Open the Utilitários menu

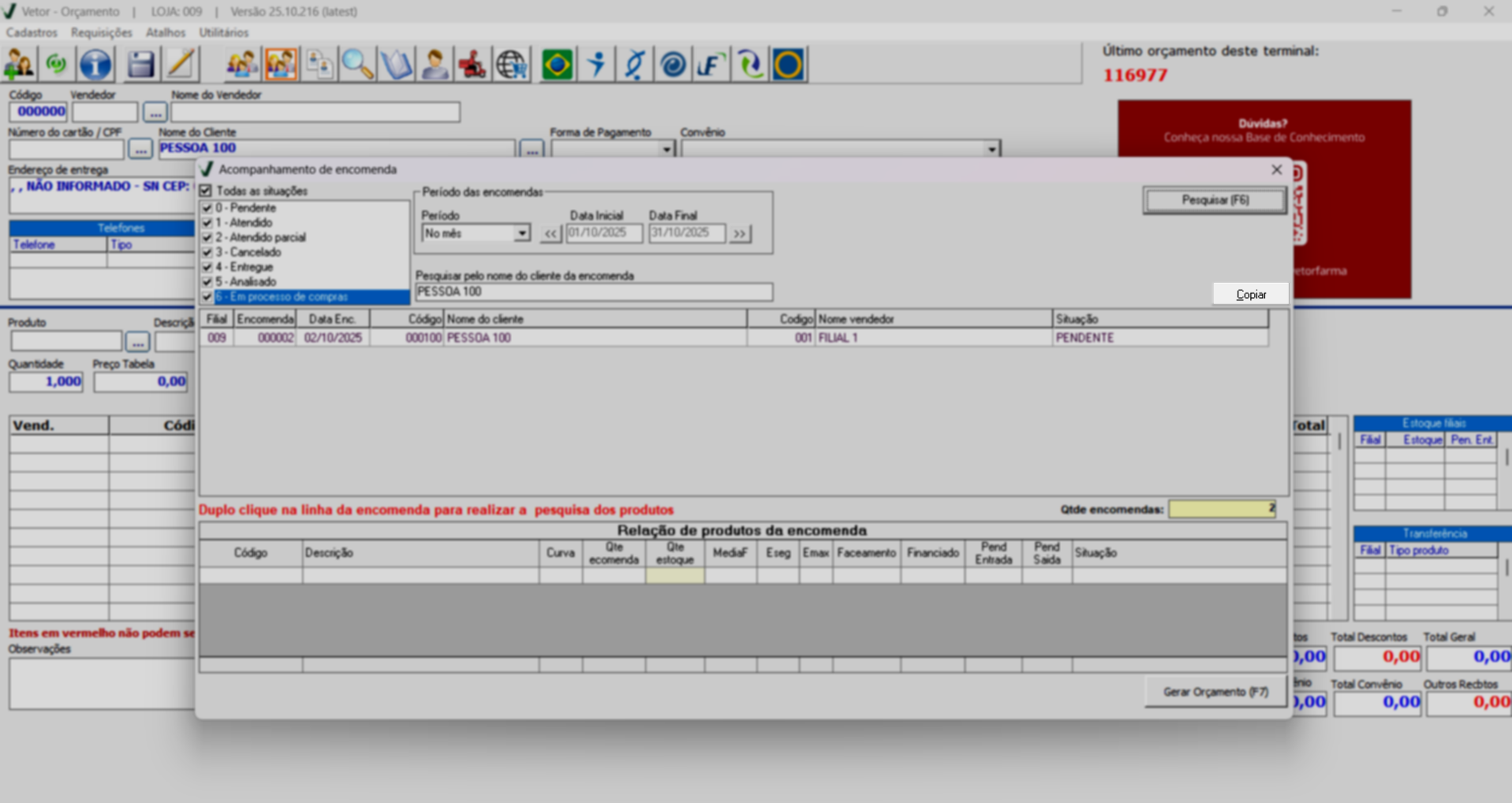[x=223, y=32]
